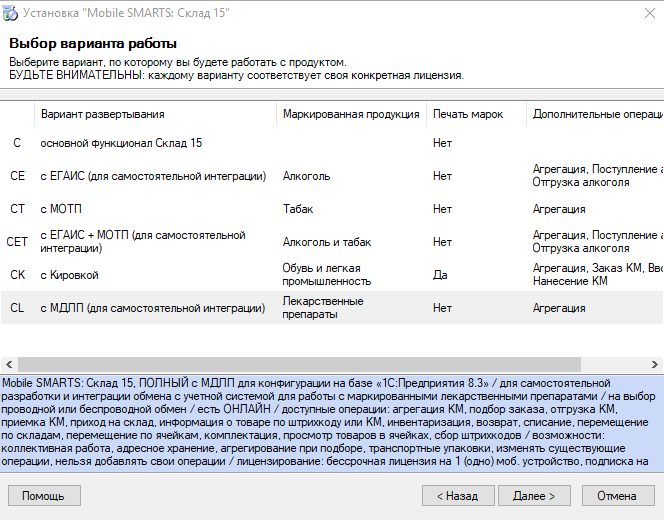Click the Алкоголь cell

click(306, 176)
